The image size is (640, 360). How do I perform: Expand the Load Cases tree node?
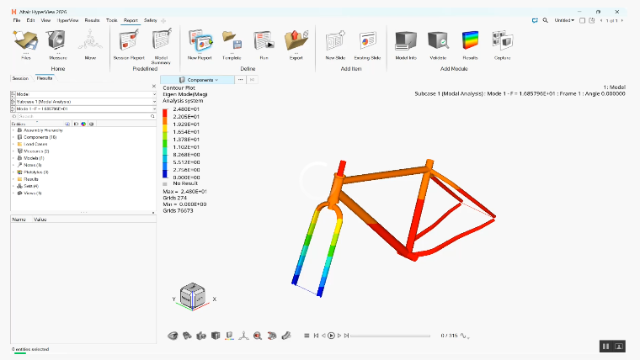tap(13, 144)
